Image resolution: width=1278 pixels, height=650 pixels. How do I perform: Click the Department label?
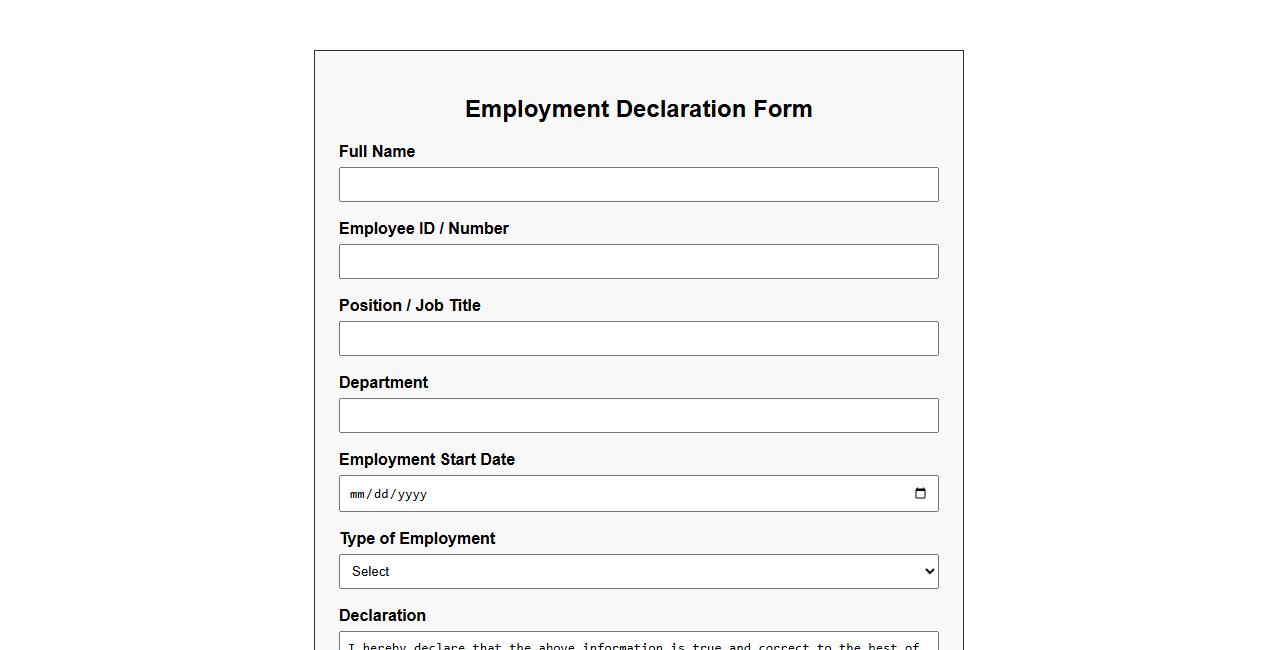tap(383, 382)
